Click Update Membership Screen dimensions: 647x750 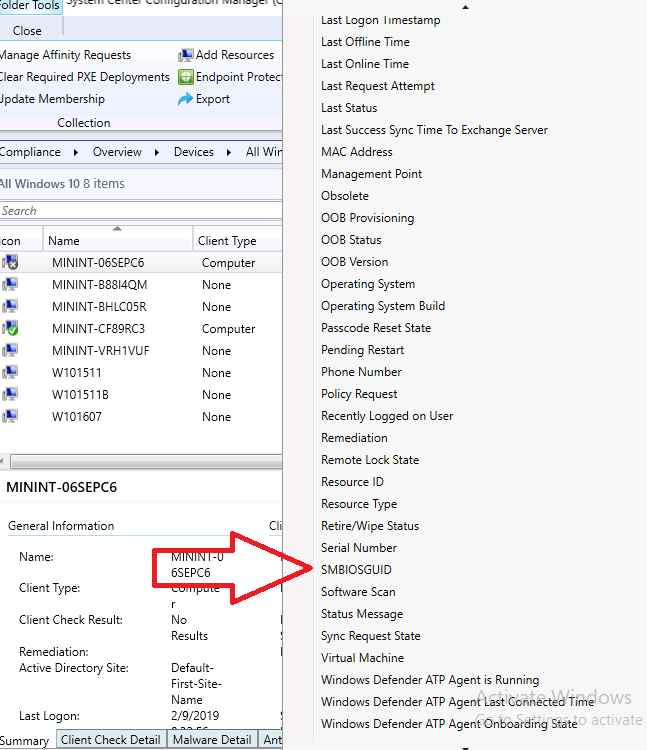[x=52, y=99]
